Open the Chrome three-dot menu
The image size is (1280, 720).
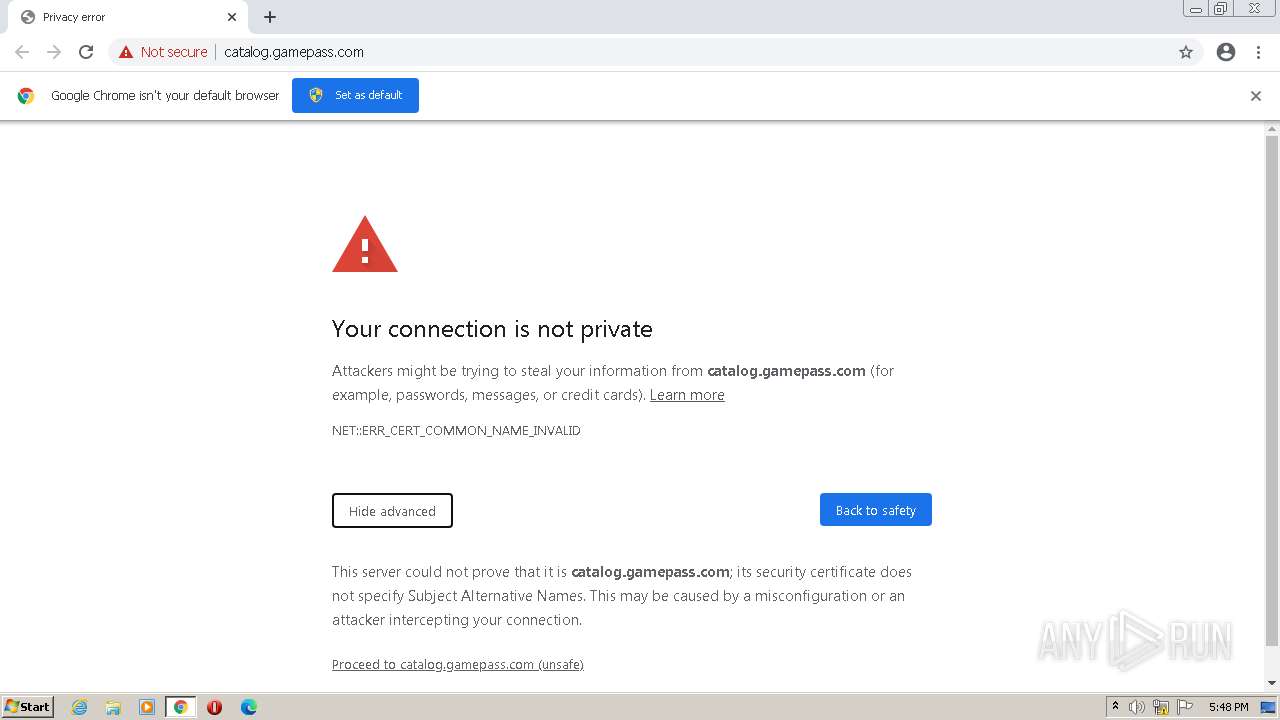[x=1258, y=52]
